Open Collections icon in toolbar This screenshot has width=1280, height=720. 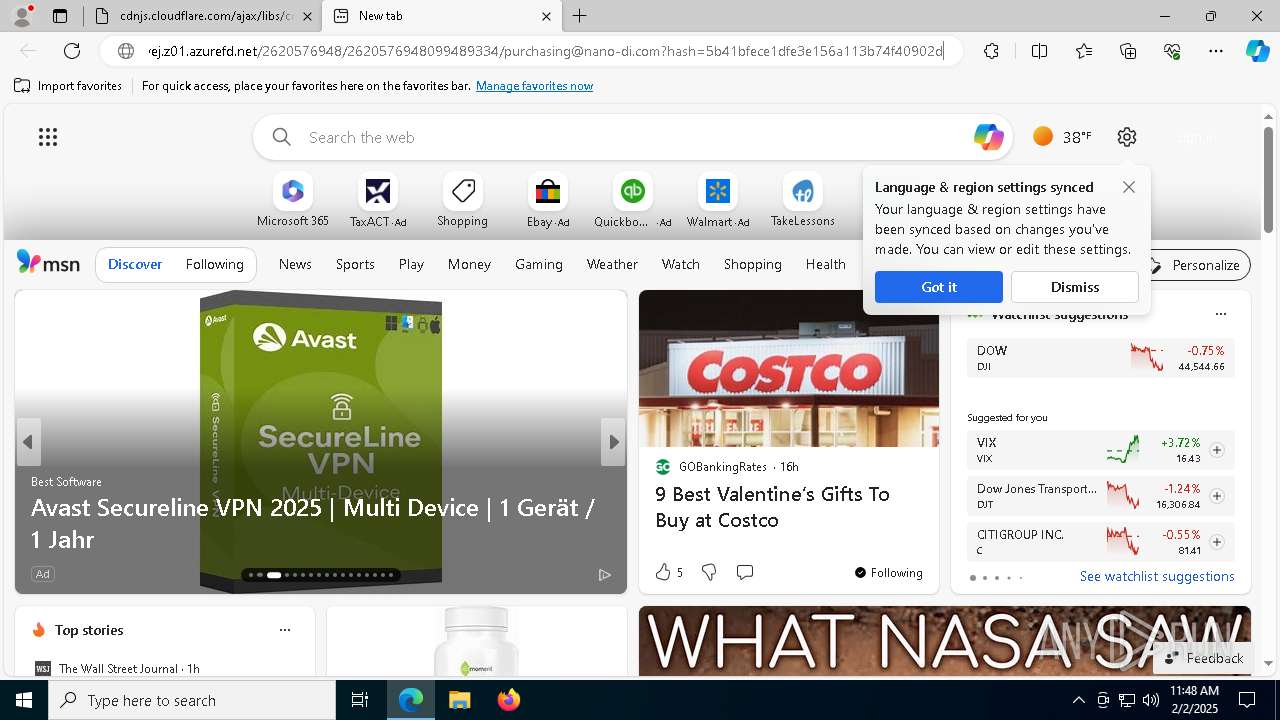pos(1128,51)
